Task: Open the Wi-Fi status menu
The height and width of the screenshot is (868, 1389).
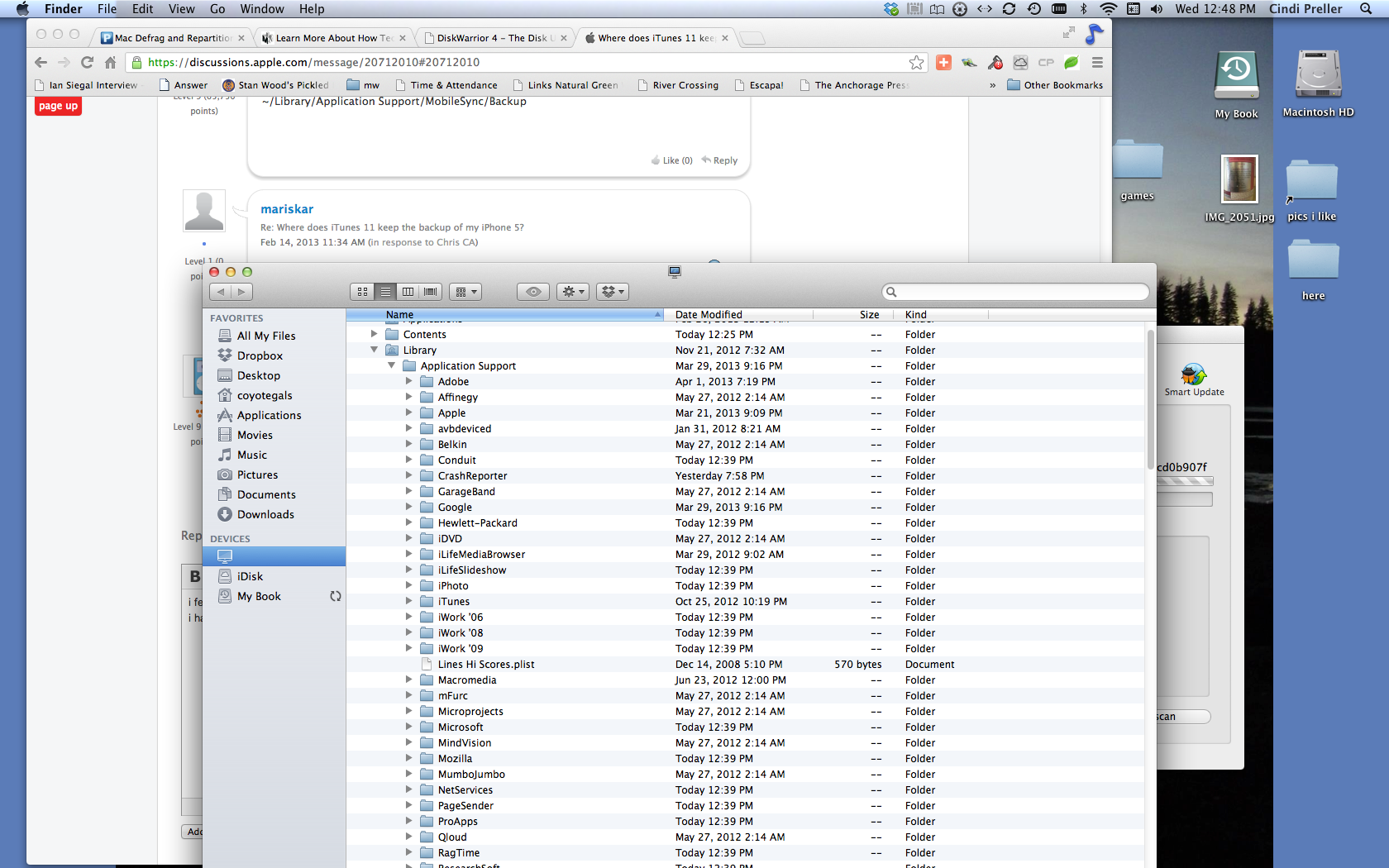Action: (1109, 9)
